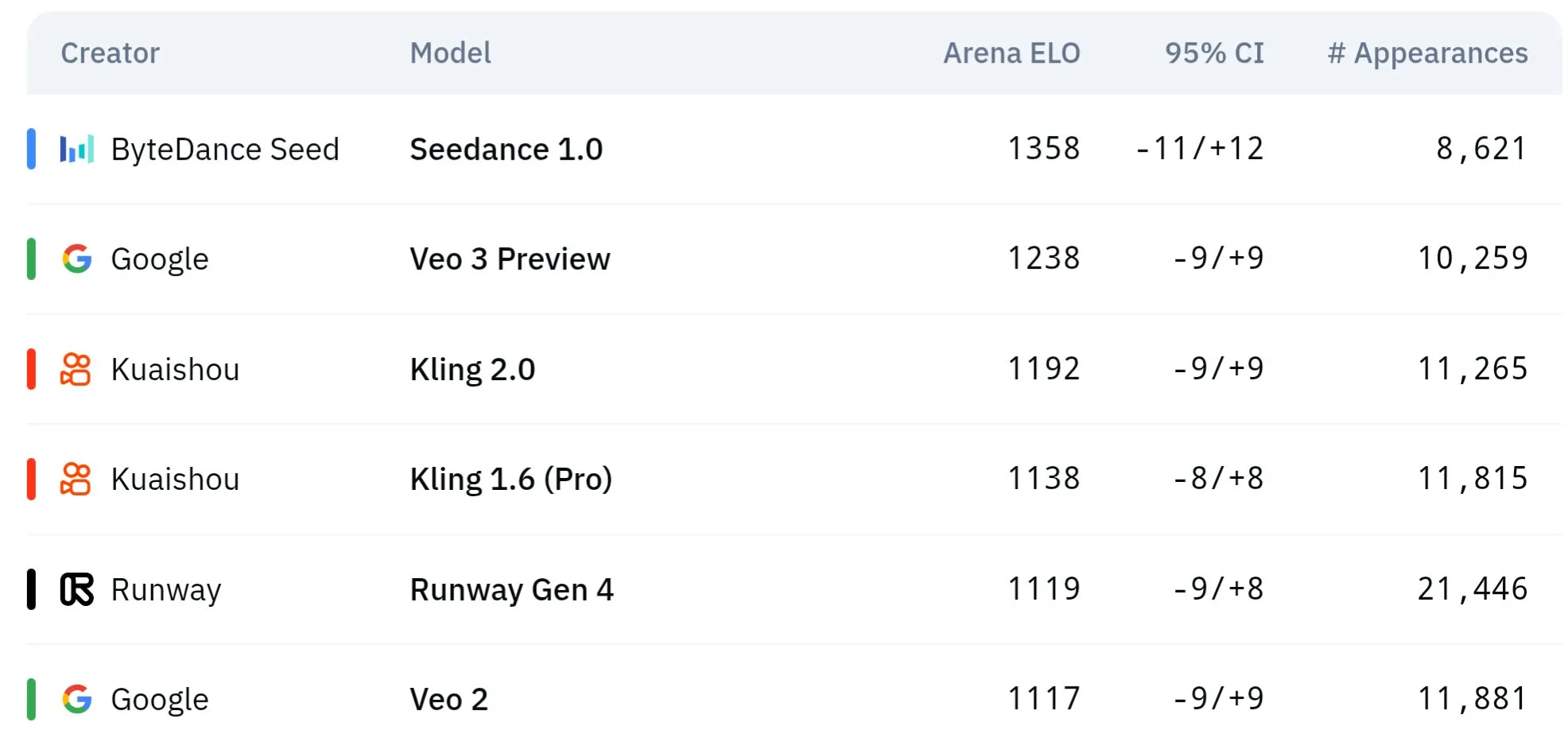Click the Model column header
This screenshot has height=742, width=1568.
[x=451, y=53]
